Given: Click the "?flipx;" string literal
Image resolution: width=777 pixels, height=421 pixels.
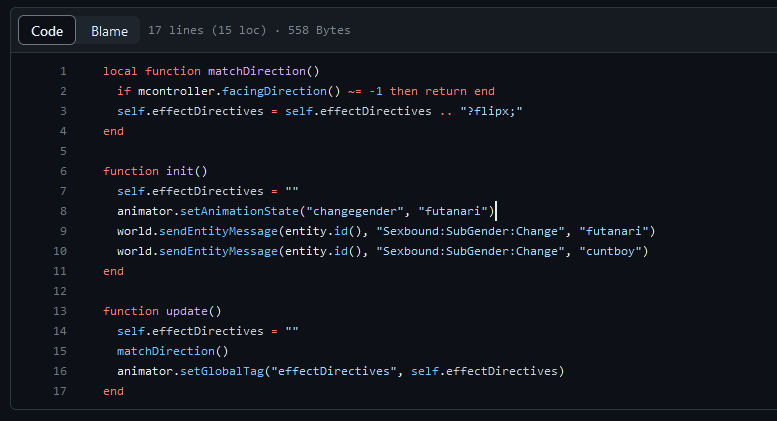Looking at the screenshot, I should [491, 111].
